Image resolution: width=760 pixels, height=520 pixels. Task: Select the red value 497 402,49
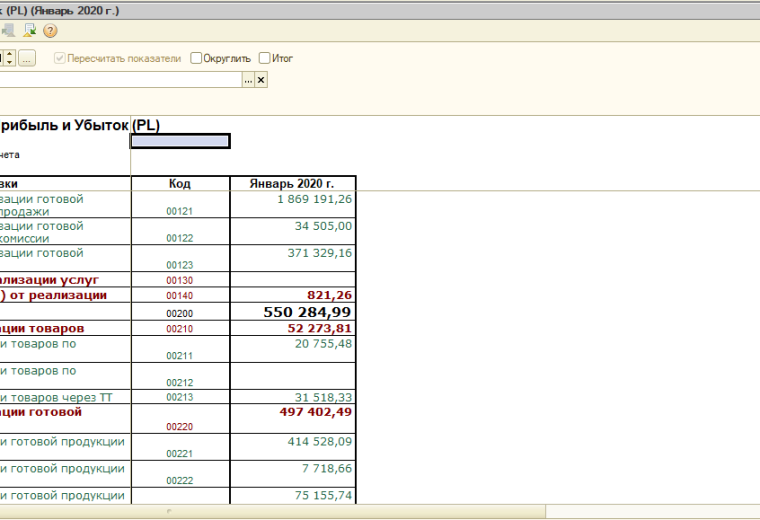[315, 411]
